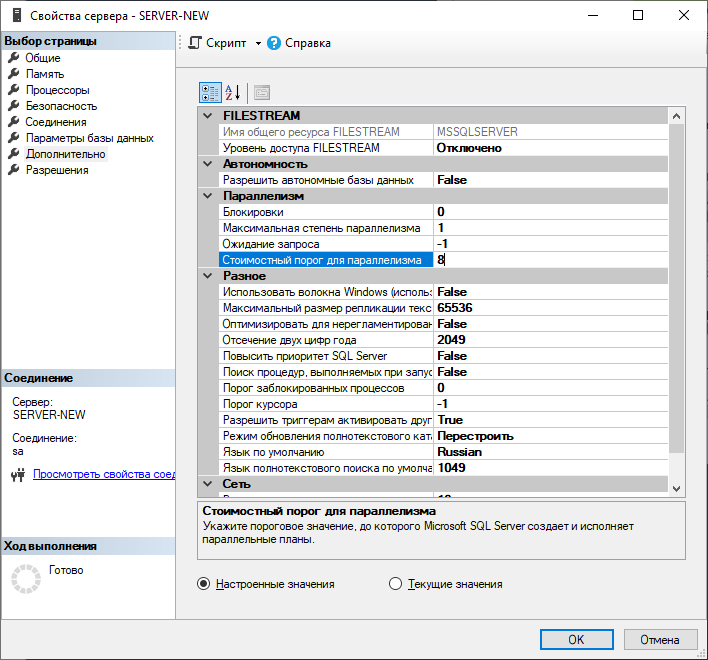Screen dimensions: 708x660
Task: Click the Скрипт toolbar button
Action: pyautogui.click(x=218, y=43)
